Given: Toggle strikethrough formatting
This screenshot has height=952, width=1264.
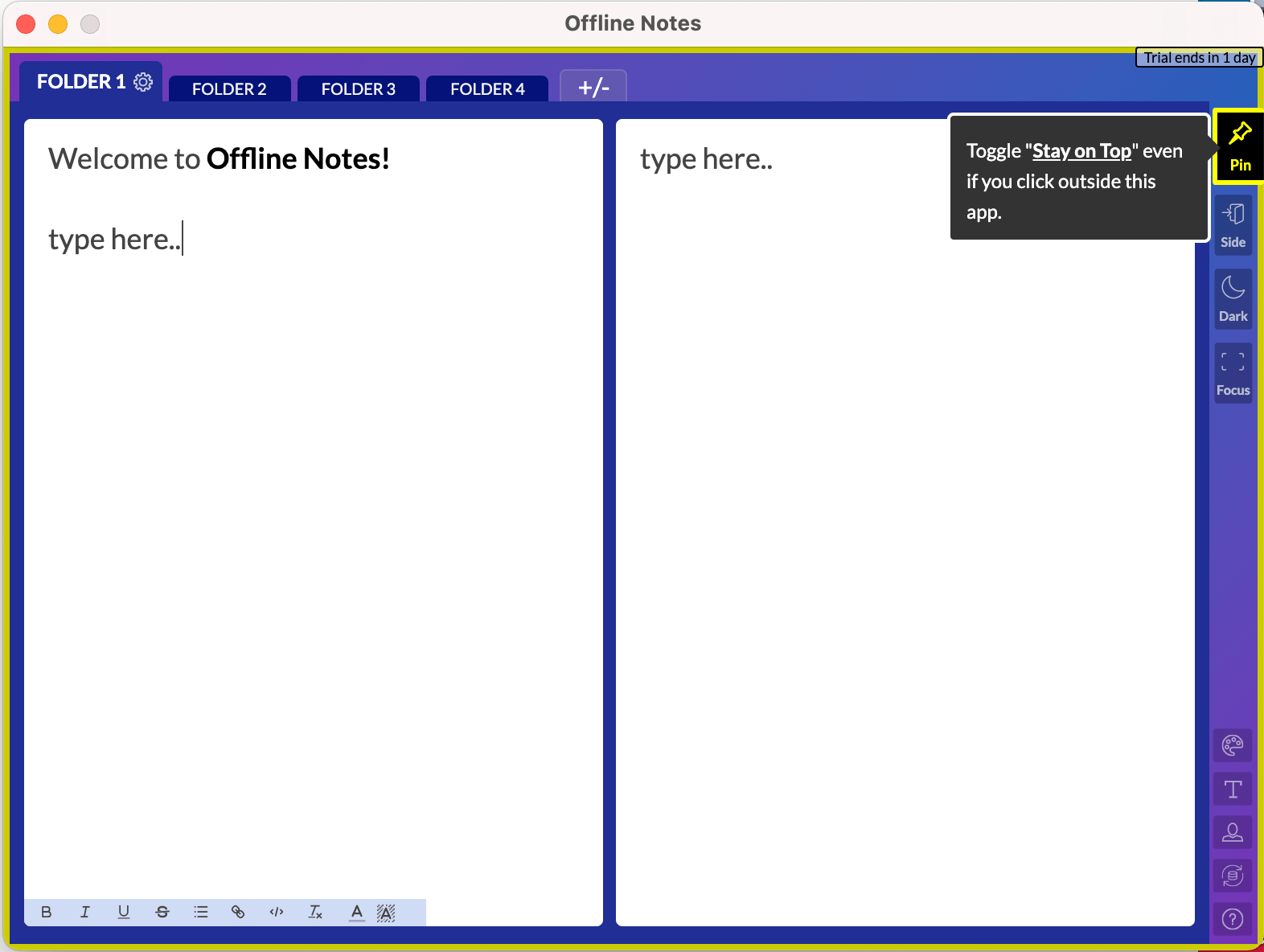Looking at the screenshot, I should pyautogui.click(x=162, y=912).
